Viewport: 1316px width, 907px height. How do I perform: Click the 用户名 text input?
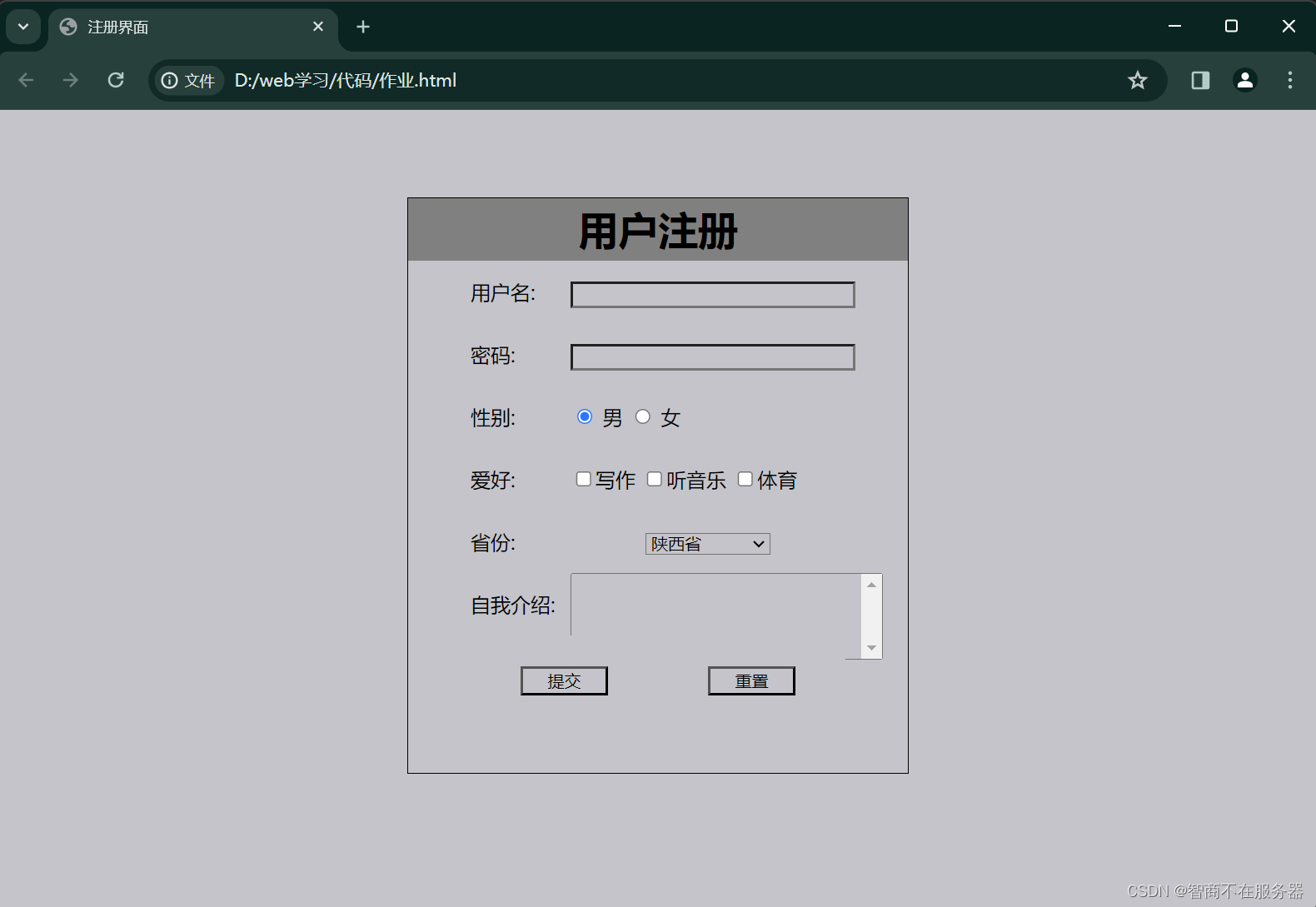tap(713, 295)
